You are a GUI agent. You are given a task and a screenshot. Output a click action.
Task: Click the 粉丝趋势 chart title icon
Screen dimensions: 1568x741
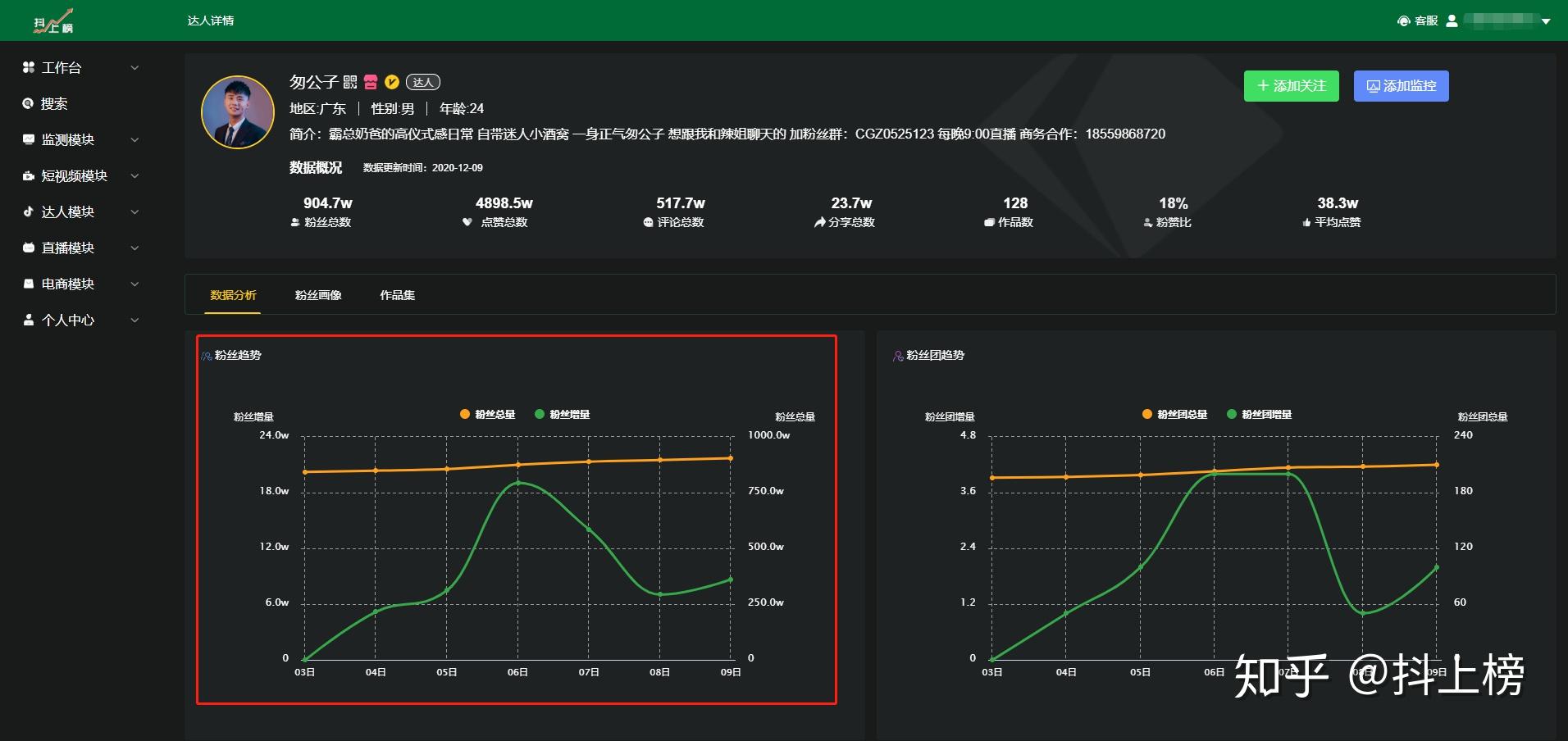[x=207, y=356]
